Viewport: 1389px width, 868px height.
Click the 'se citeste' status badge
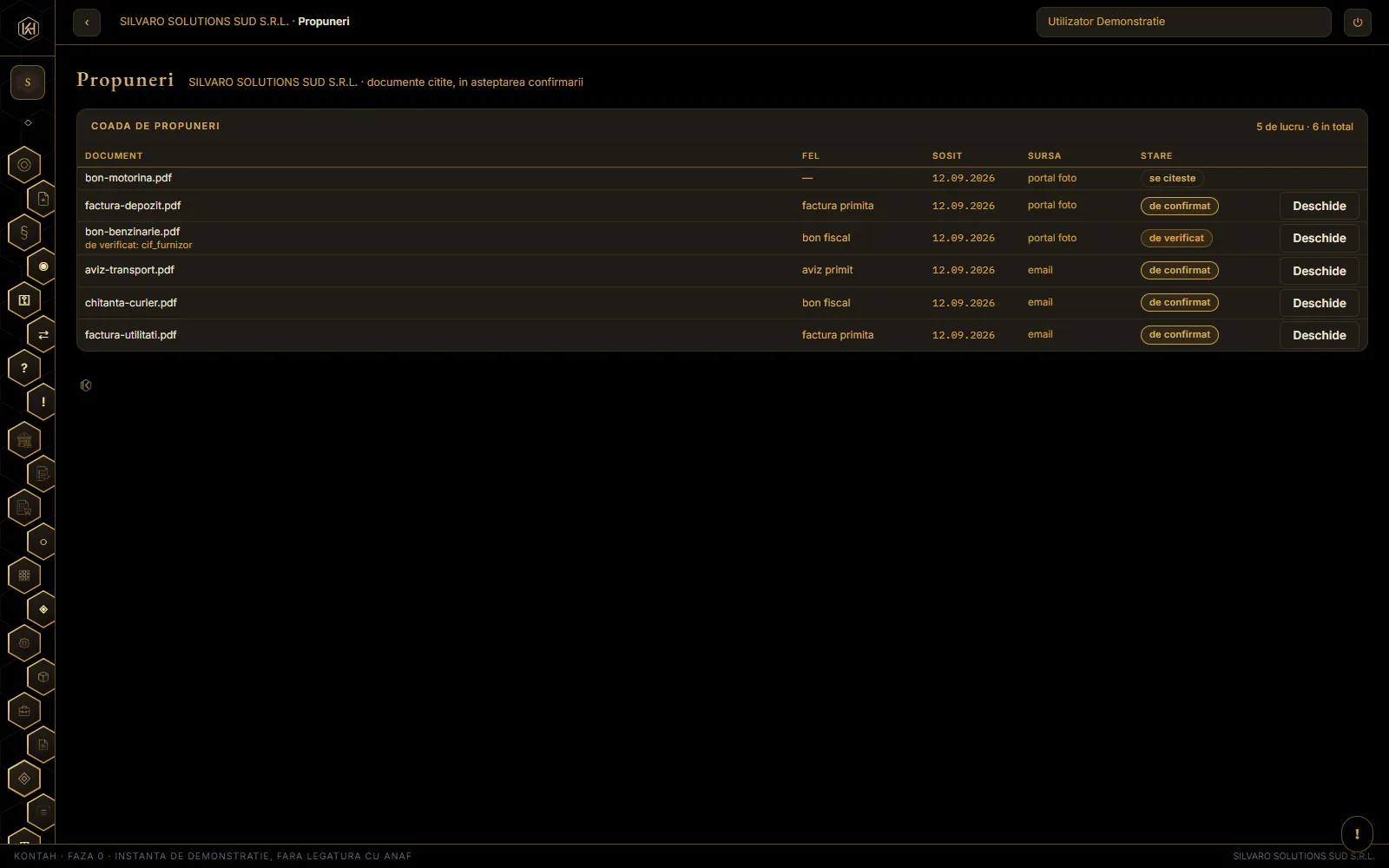tap(1172, 179)
